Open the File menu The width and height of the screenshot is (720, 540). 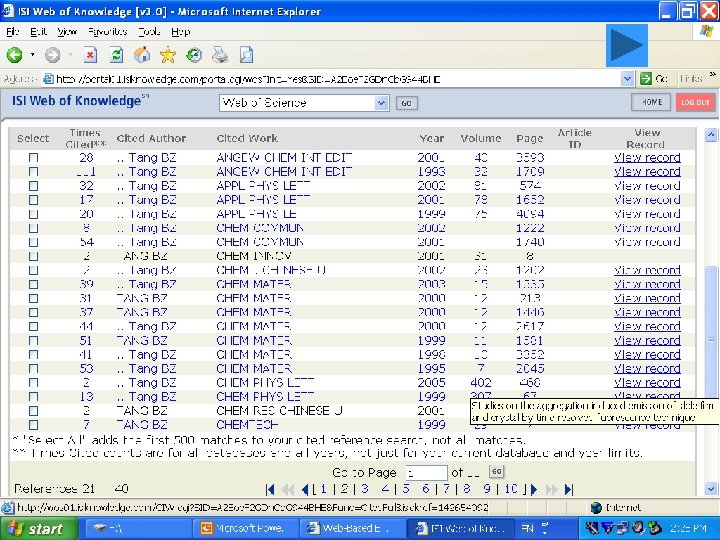(x=13, y=32)
